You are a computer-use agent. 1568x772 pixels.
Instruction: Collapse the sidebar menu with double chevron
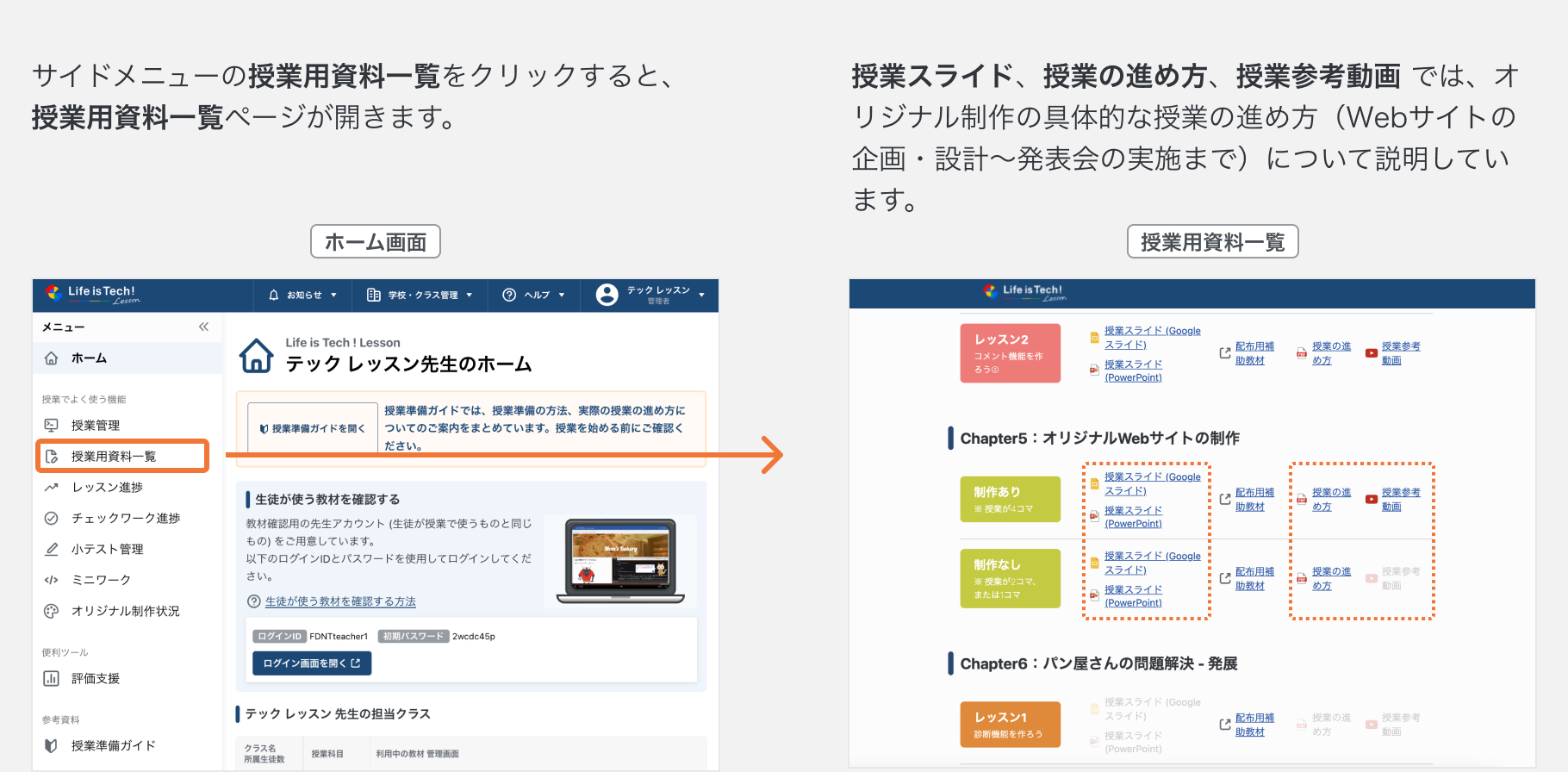click(203, 327)
